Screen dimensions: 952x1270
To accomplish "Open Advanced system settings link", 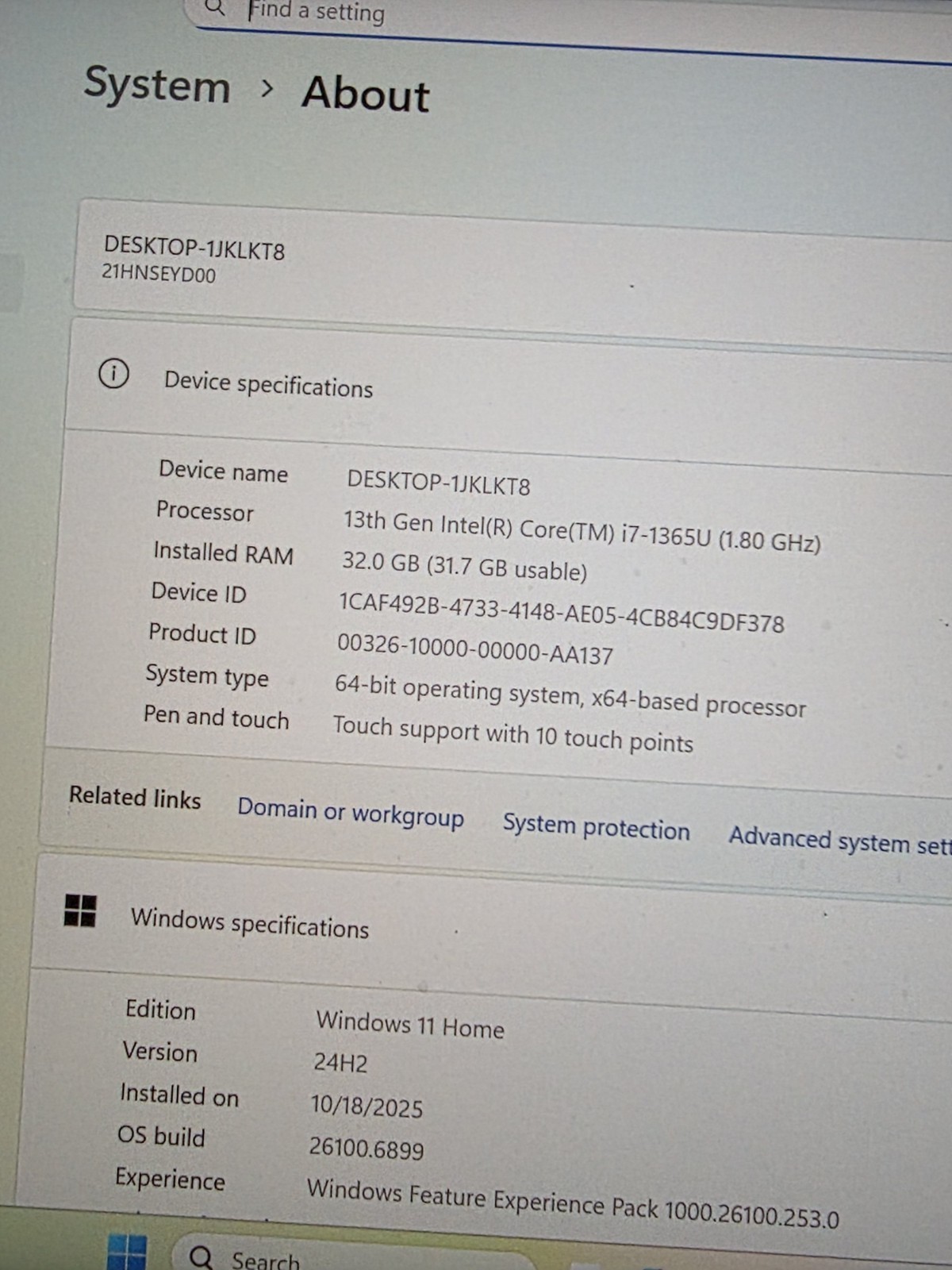I will point(840,841).
